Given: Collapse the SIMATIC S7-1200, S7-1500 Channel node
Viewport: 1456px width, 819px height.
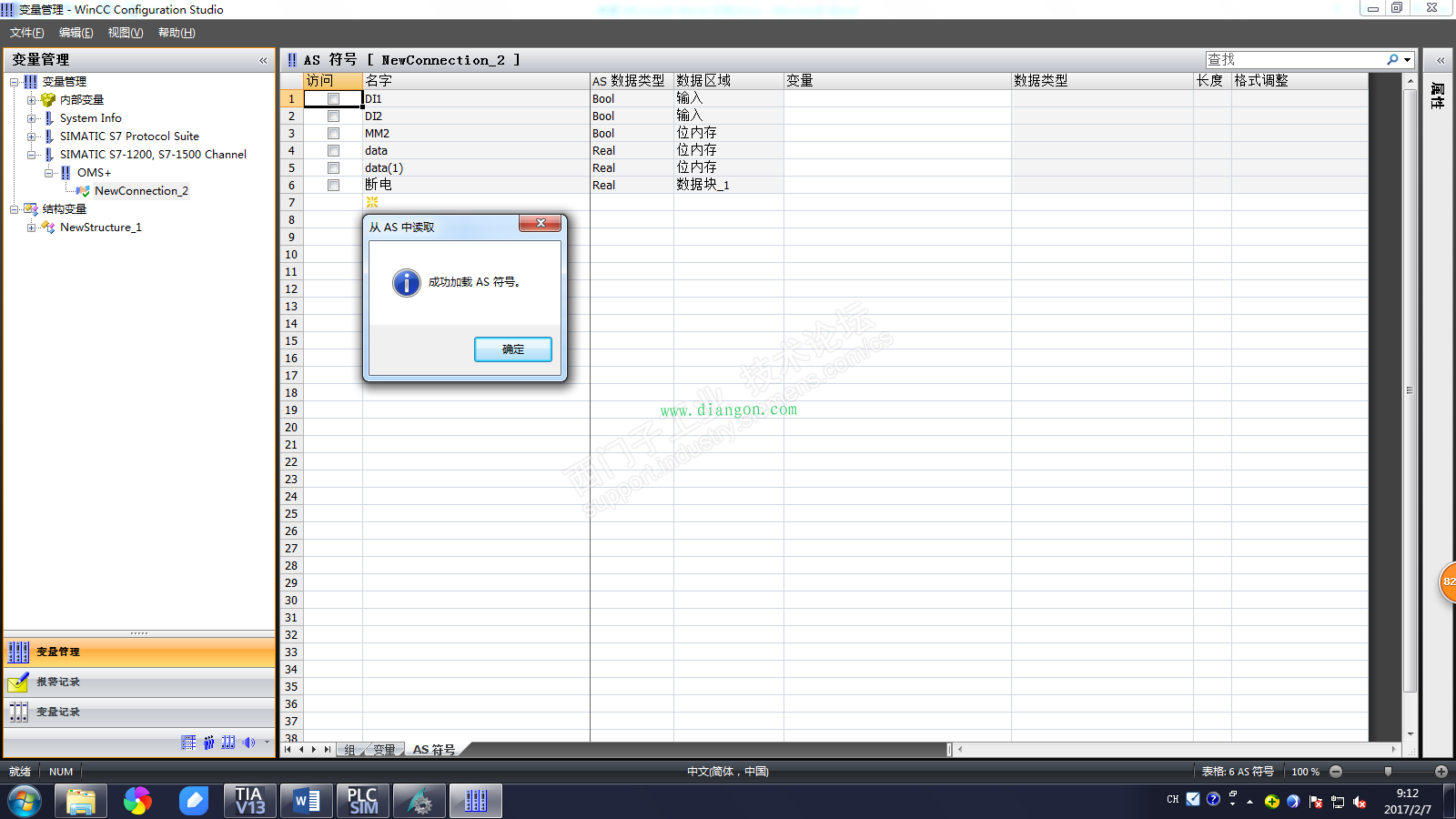Looking at the screenshot, I should click(x=31, y=155).
